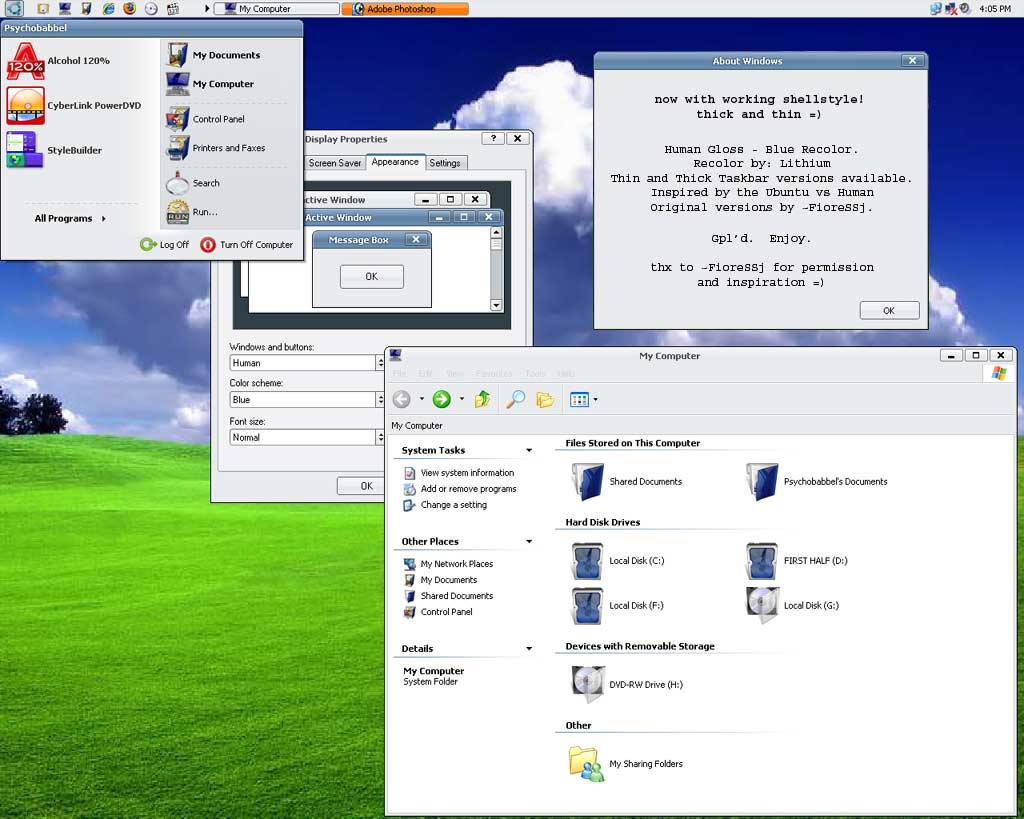Click the Search magnifier in explorer toolbar
Viewport: 1024px width, 819px height.
pyautogui.click(x=515, y=399)
